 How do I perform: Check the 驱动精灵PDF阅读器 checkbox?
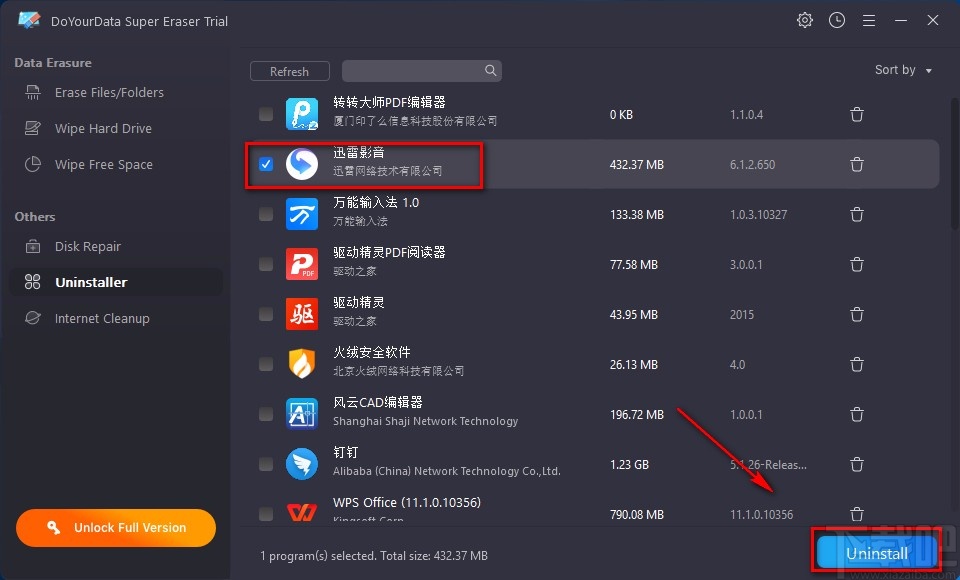(265, 264)
